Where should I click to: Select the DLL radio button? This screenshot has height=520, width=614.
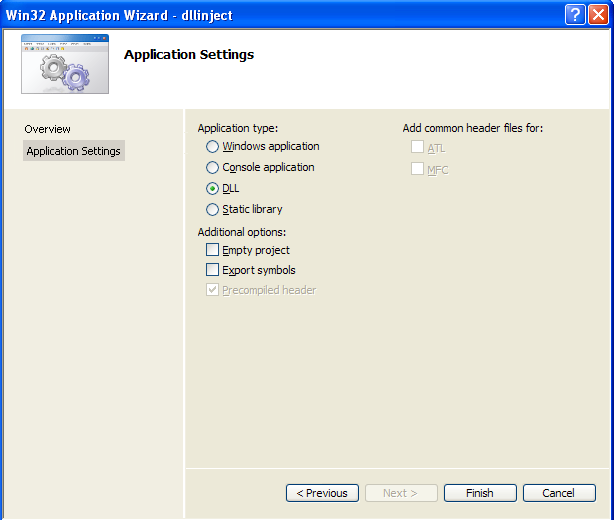click(212, 189)
